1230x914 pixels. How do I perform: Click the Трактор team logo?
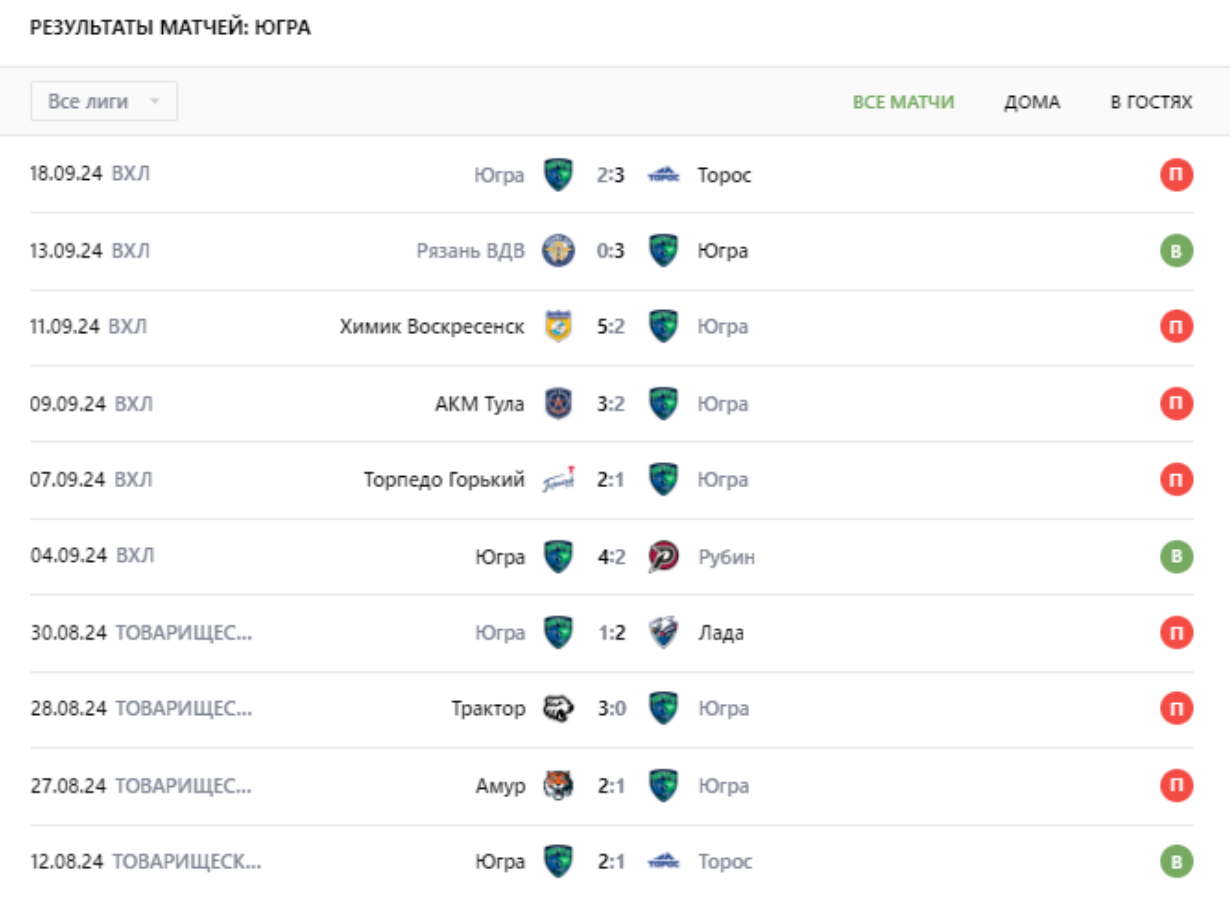click(558, 709)
